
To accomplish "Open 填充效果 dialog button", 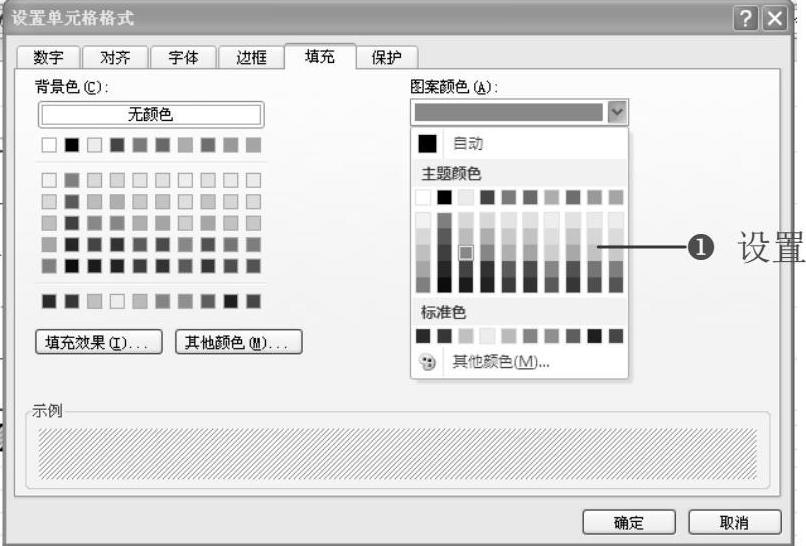I will point(99,342).
